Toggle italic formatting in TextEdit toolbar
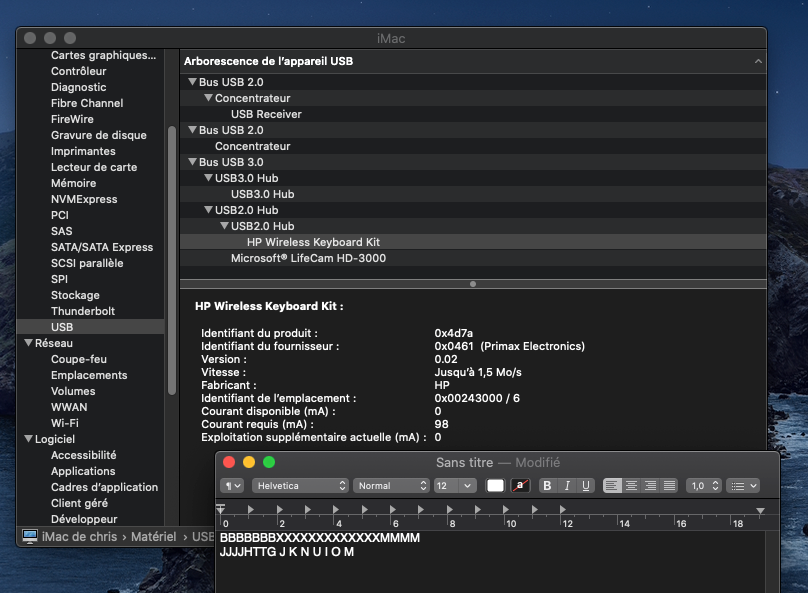The image size is (808, 593). click(x=567, y=486)
